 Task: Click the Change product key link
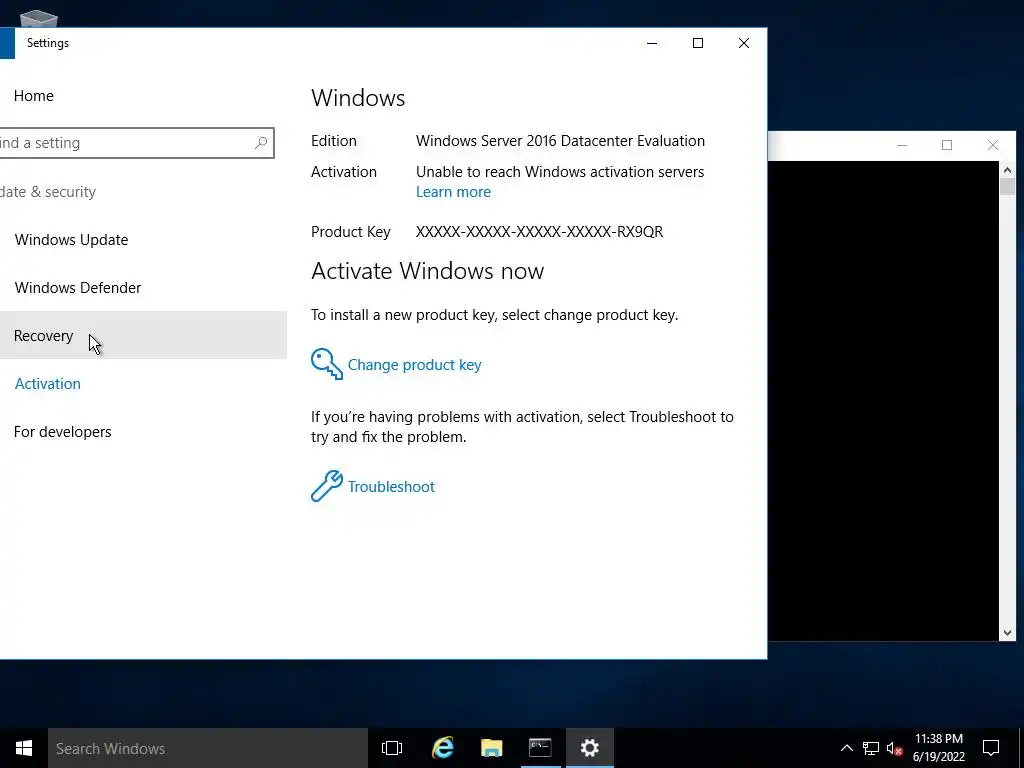coord(414,364)
